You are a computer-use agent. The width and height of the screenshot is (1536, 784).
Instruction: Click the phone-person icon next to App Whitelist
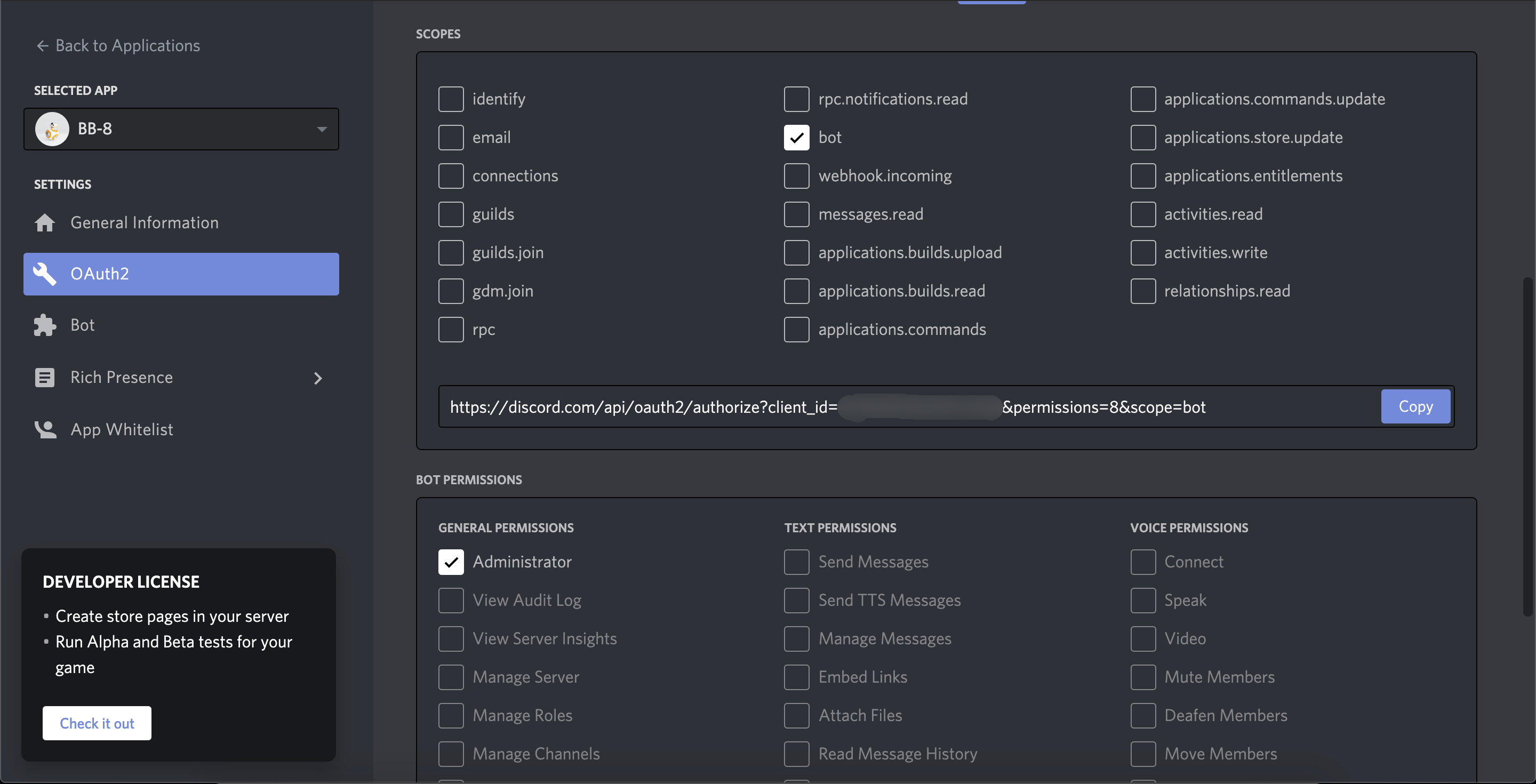click(x=45, y=429)
